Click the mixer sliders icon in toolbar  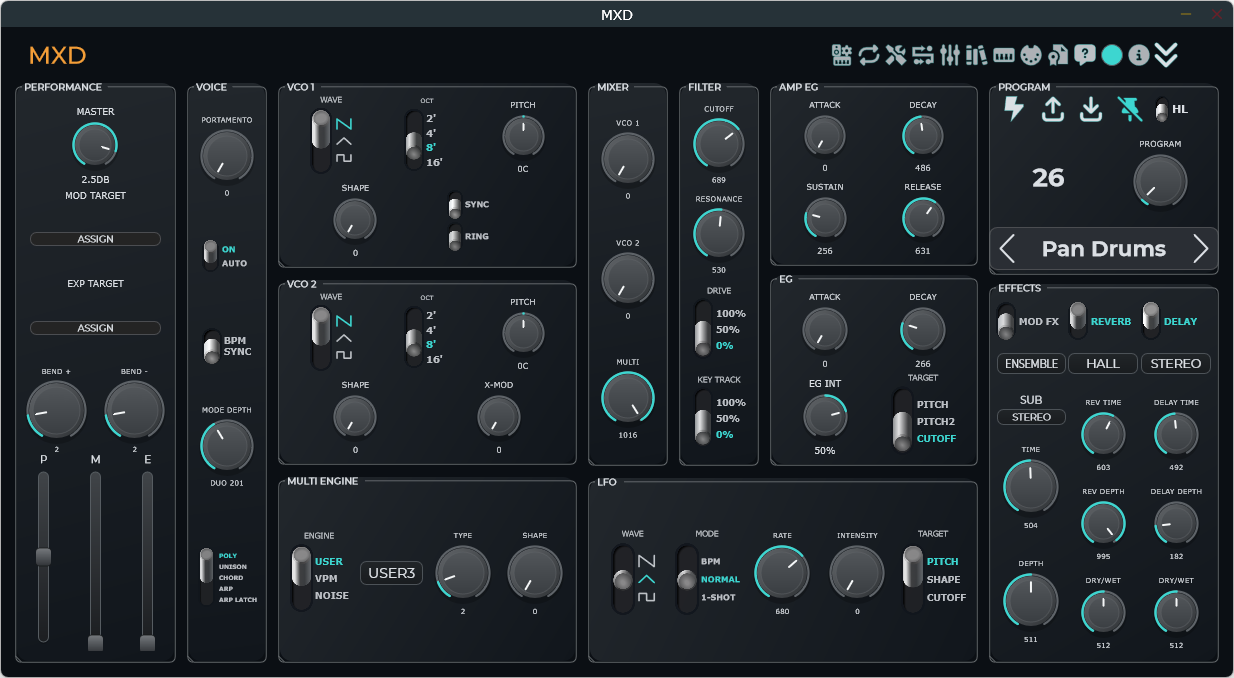[x=950, y=55]
